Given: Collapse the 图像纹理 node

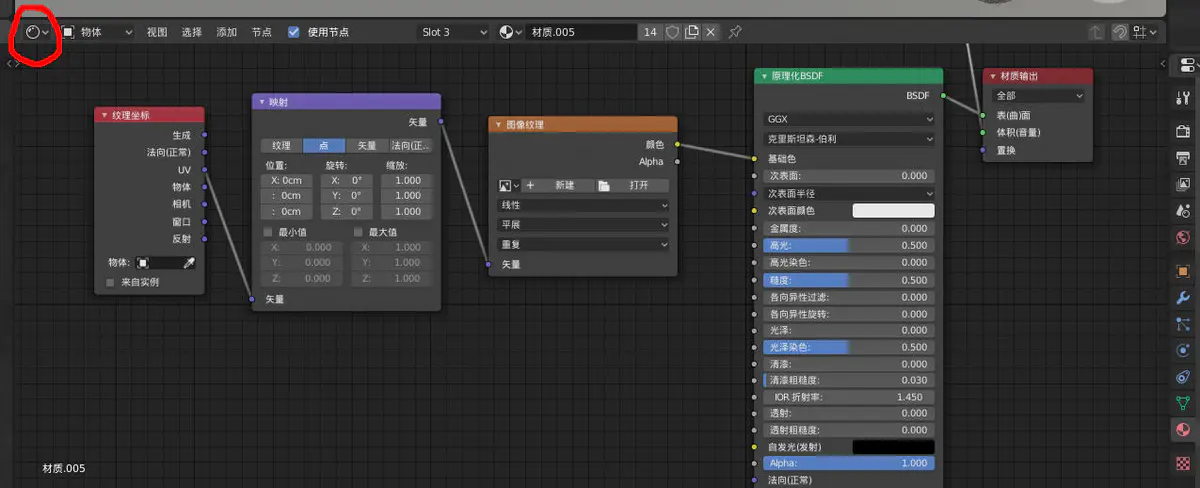Looking at the screenshot, I should [x=498, y=125].
